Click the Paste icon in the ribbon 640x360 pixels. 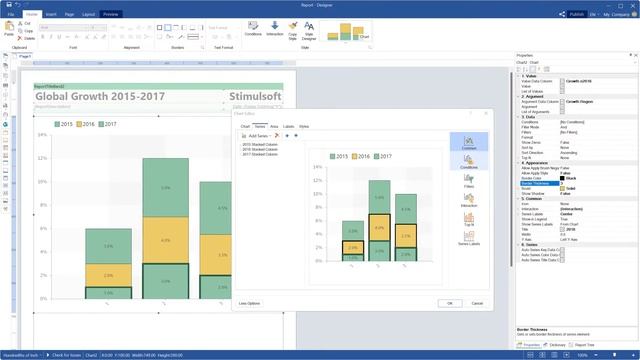tap(9, 27)
